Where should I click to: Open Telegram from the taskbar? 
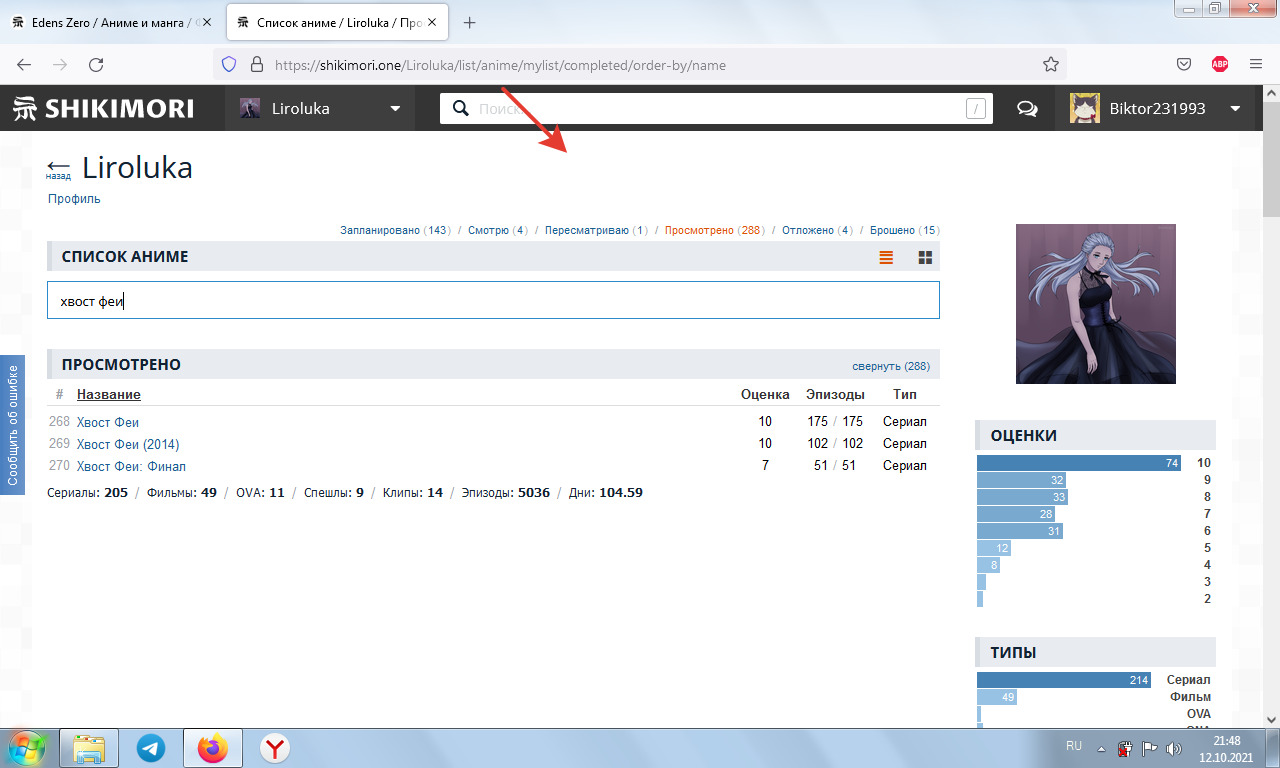[x=151, y=748]
